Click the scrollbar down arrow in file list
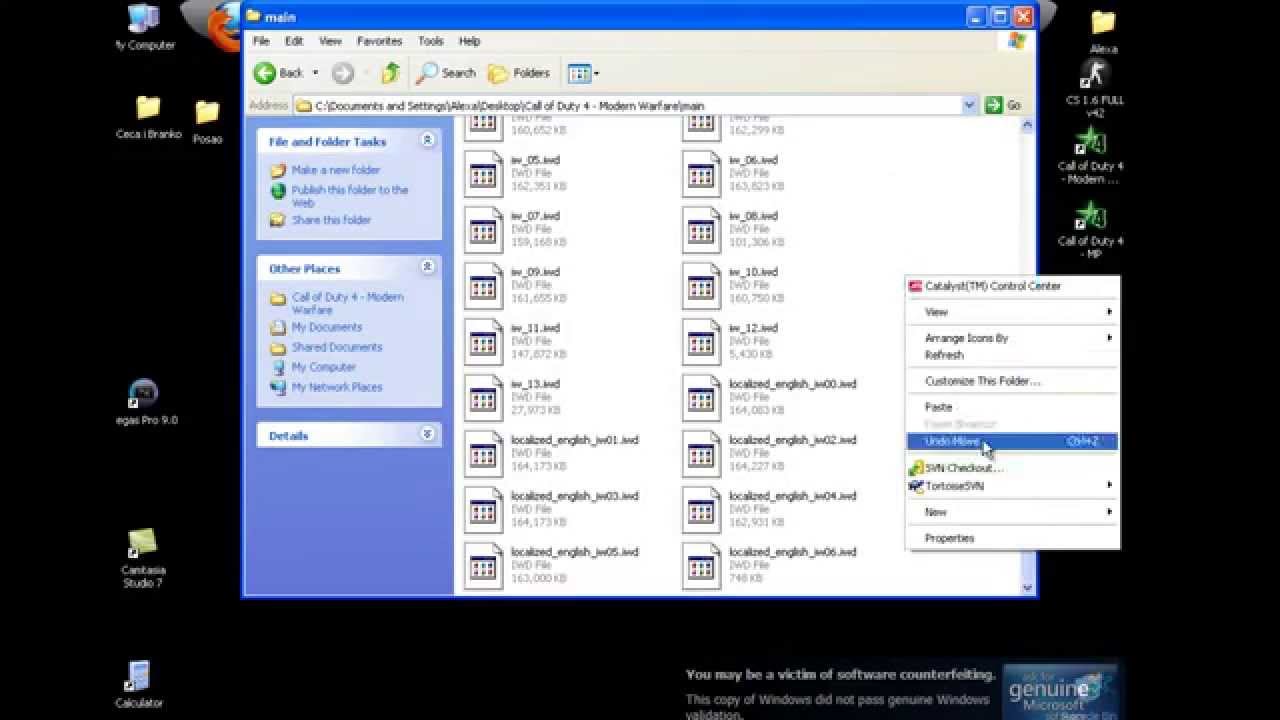Image resolution: width=1280 pixels, height=720 pixels. coord(1027,588)
